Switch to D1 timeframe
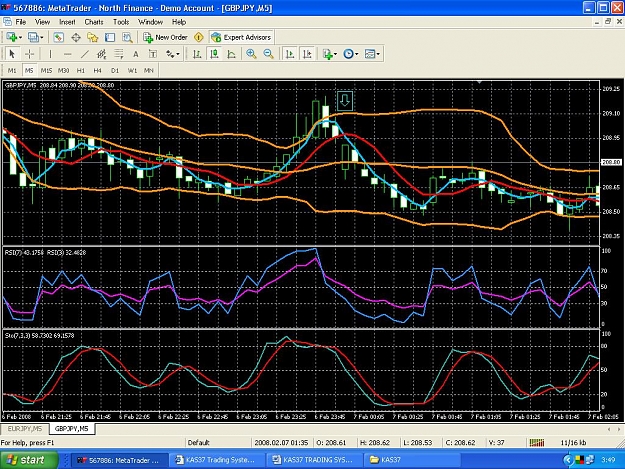The height and width of the screenshot is (469, 625). click(x=115, y=71)
